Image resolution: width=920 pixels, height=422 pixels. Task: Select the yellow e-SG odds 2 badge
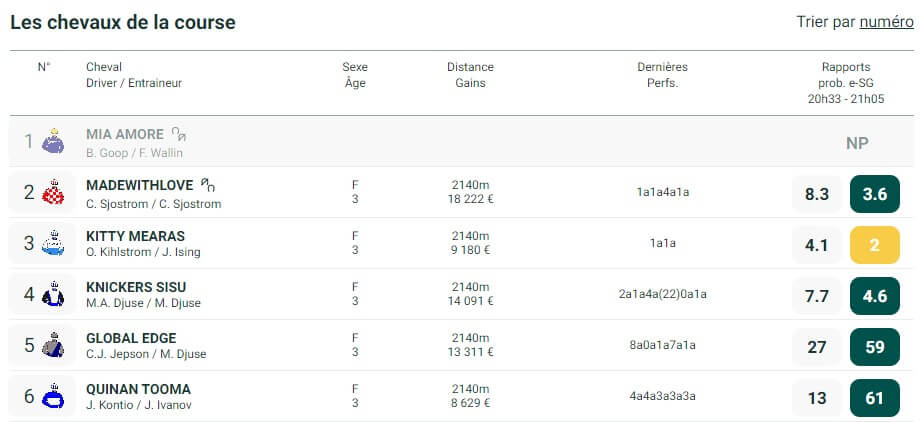click(874, 245)
